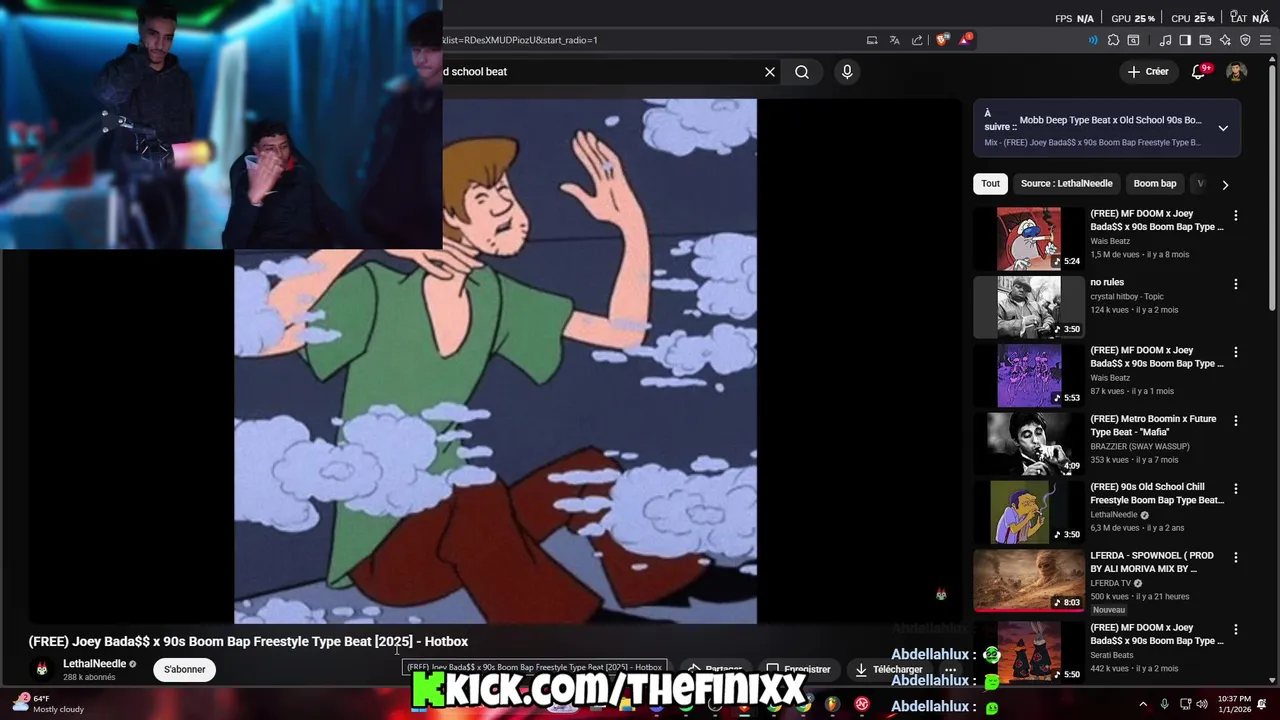
Task: Click the browser URL address field
Action: (650, 40)
